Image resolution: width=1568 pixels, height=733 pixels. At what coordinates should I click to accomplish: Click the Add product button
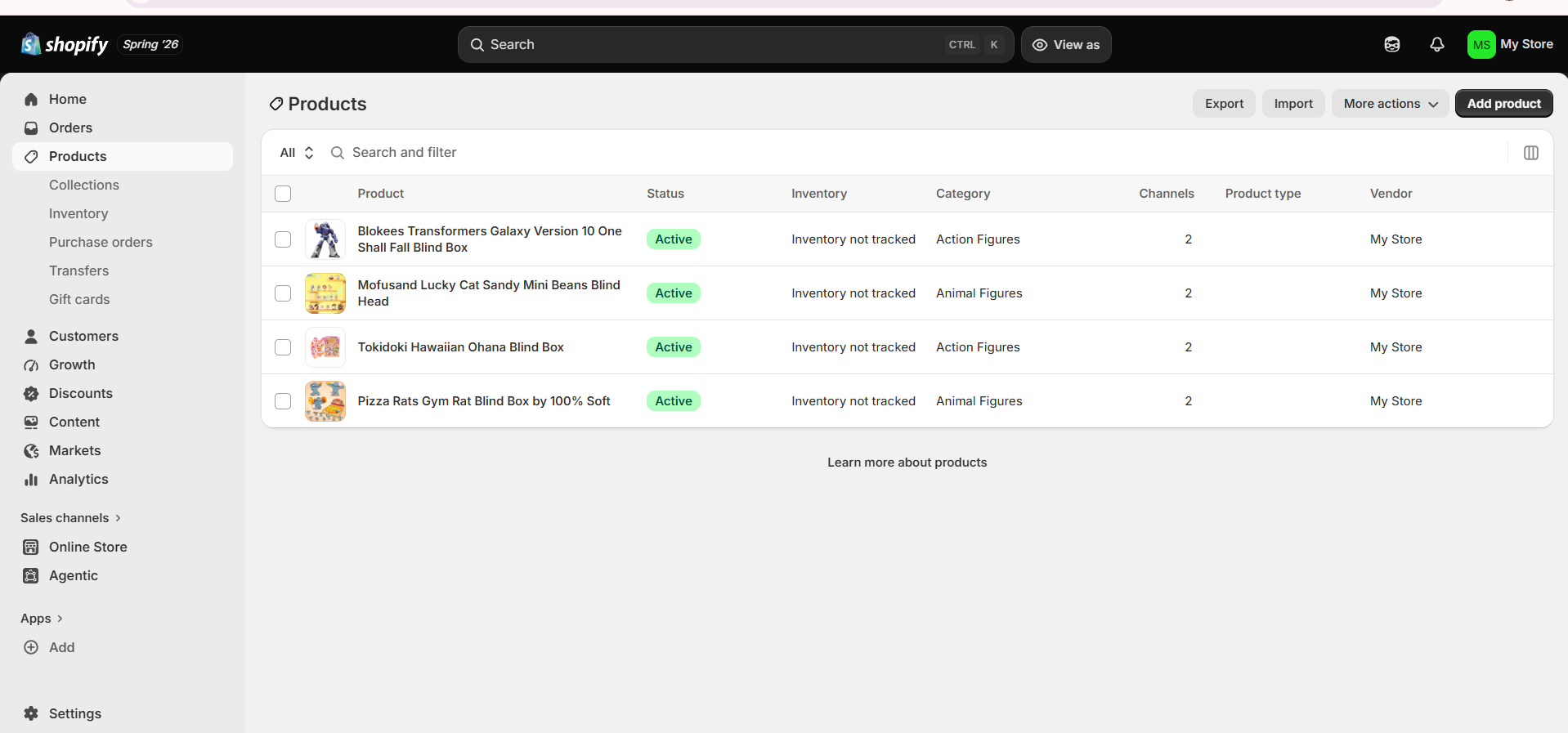[x=1503, y=104]
